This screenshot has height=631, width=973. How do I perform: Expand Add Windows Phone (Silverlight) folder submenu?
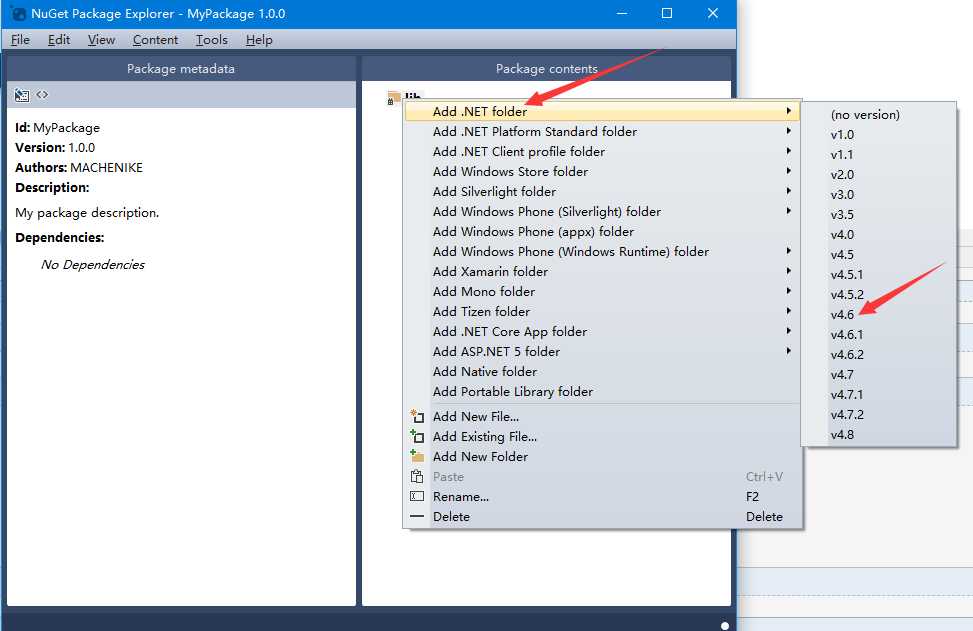[x=602, y=212]
